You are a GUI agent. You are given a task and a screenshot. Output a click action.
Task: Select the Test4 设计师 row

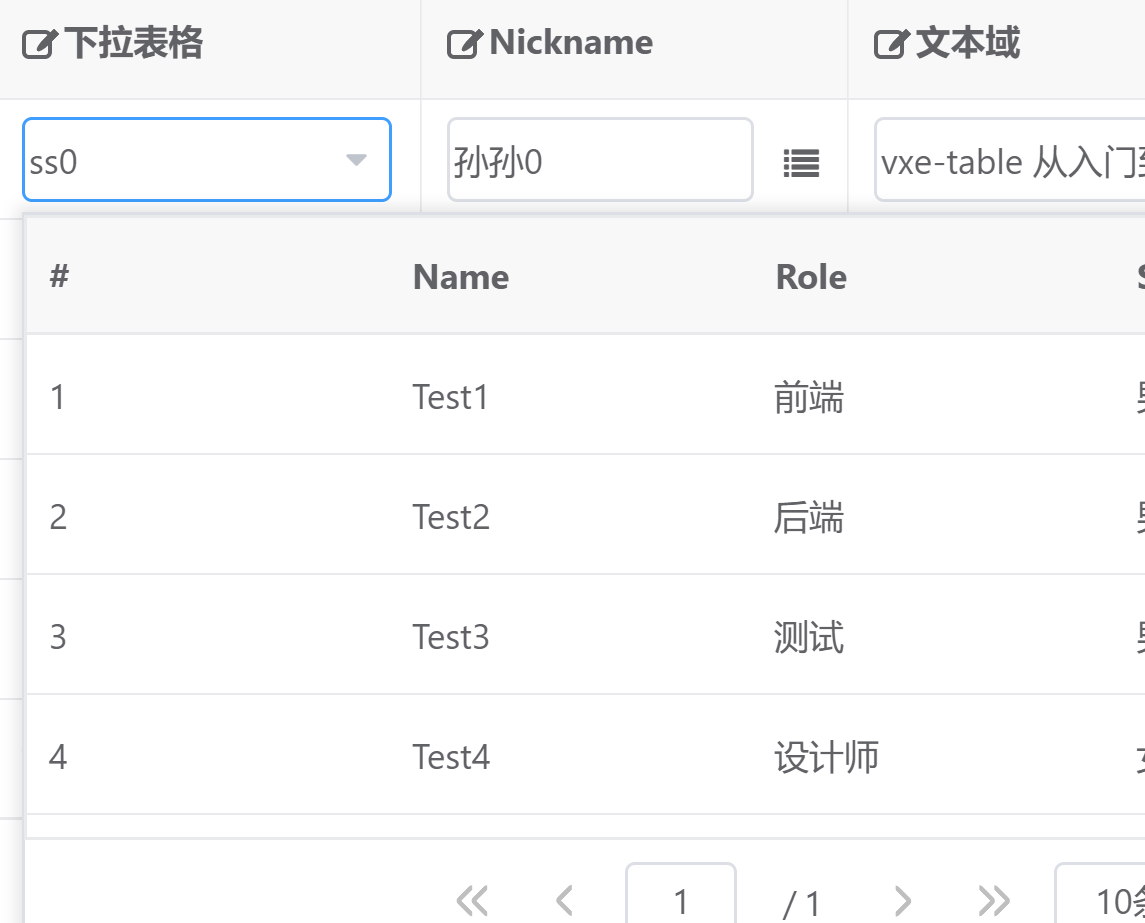tap(500, 756)
